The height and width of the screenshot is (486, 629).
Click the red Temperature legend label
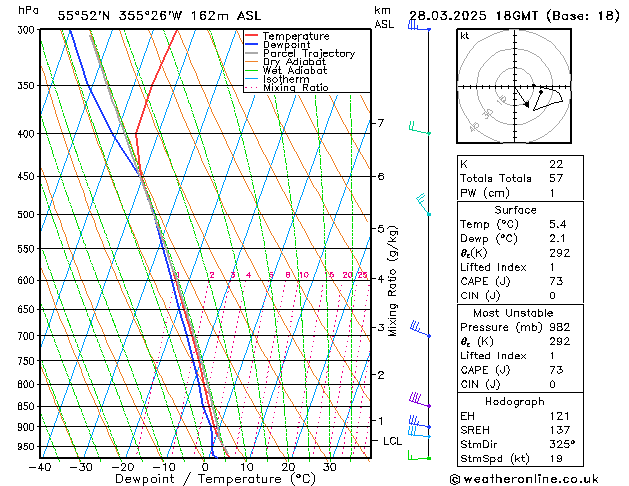[296, 36]
